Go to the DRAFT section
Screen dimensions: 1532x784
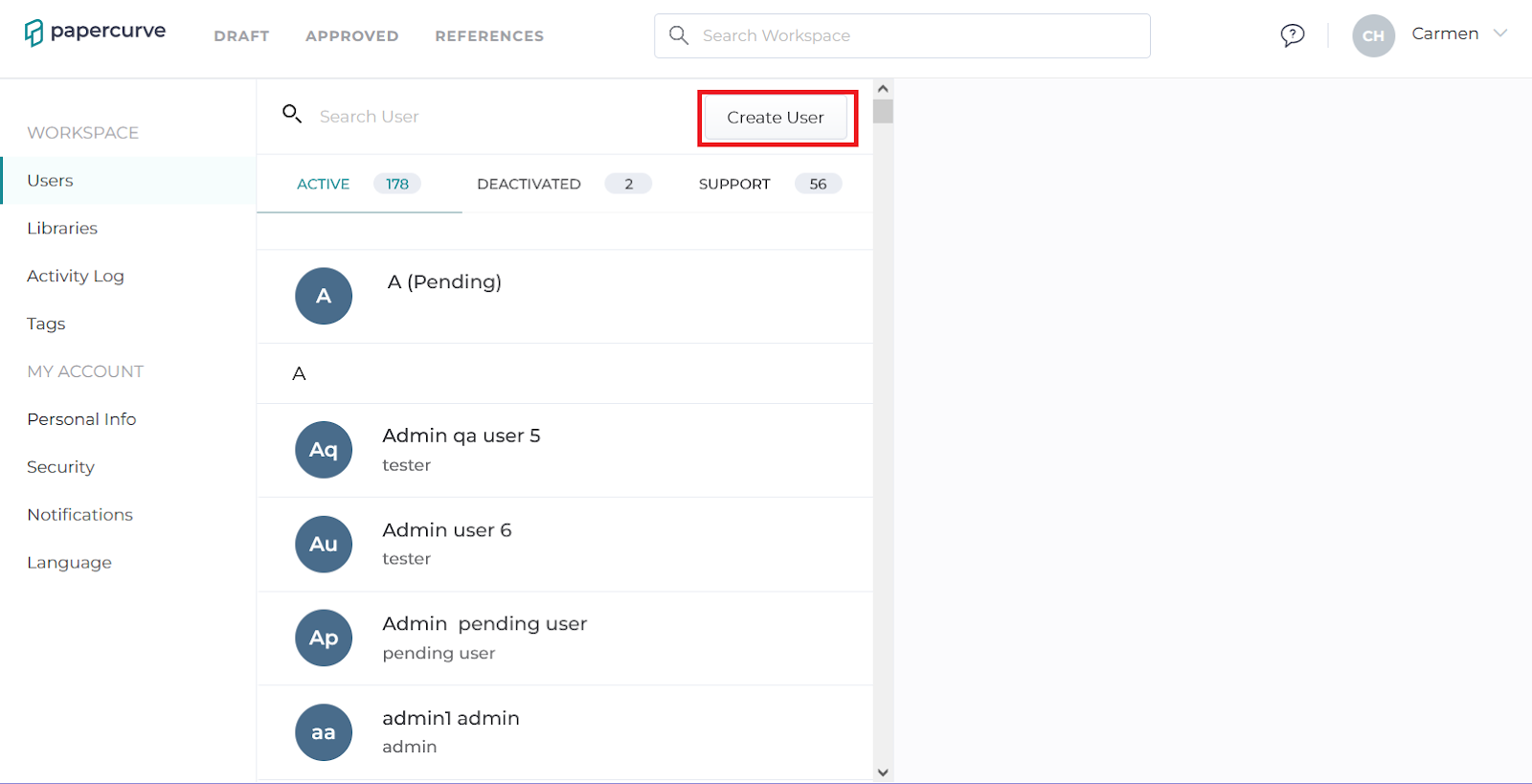241,36
